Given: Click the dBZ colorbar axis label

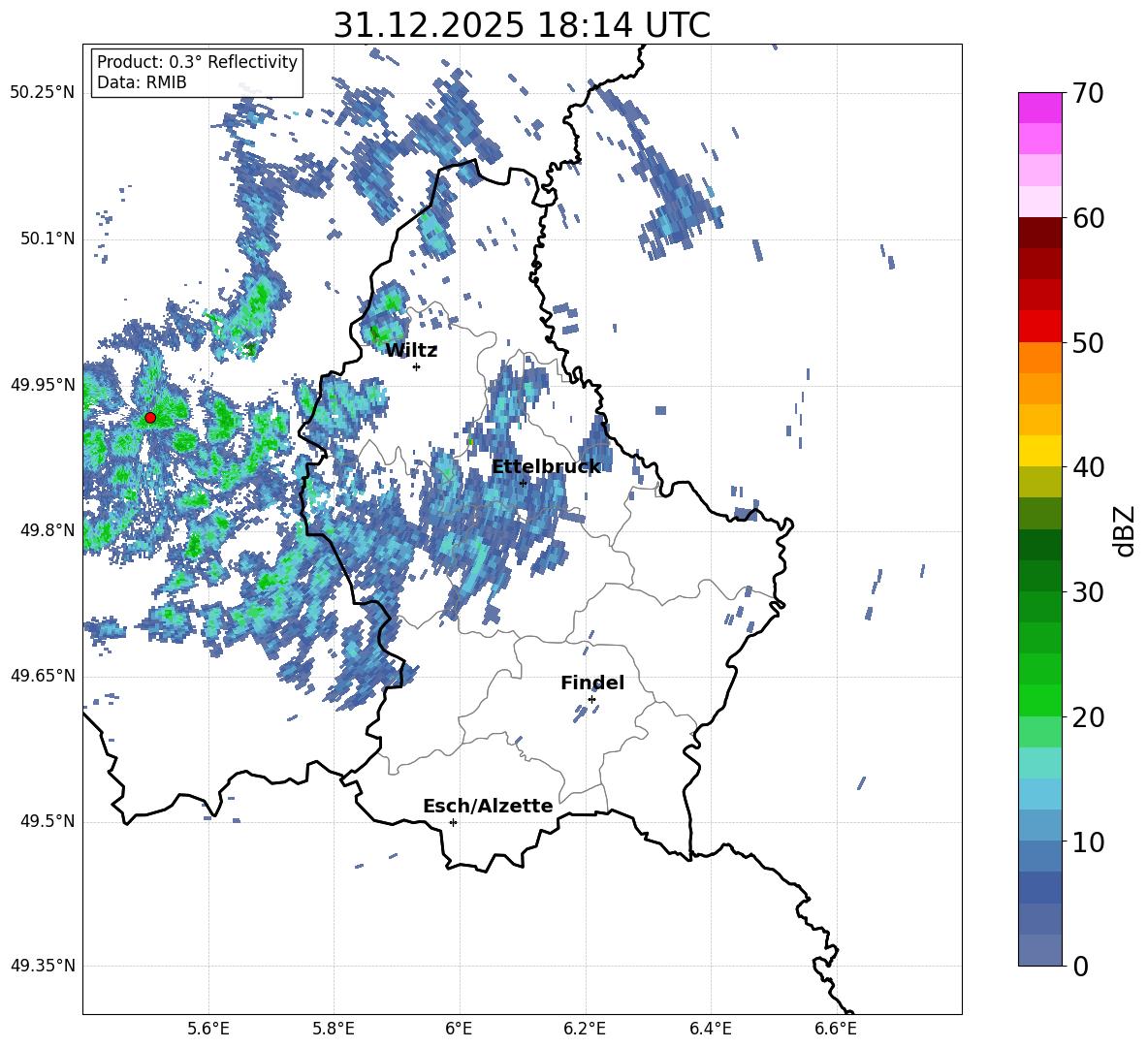Looking at the screenshot, I should (x=1125, y=530).
